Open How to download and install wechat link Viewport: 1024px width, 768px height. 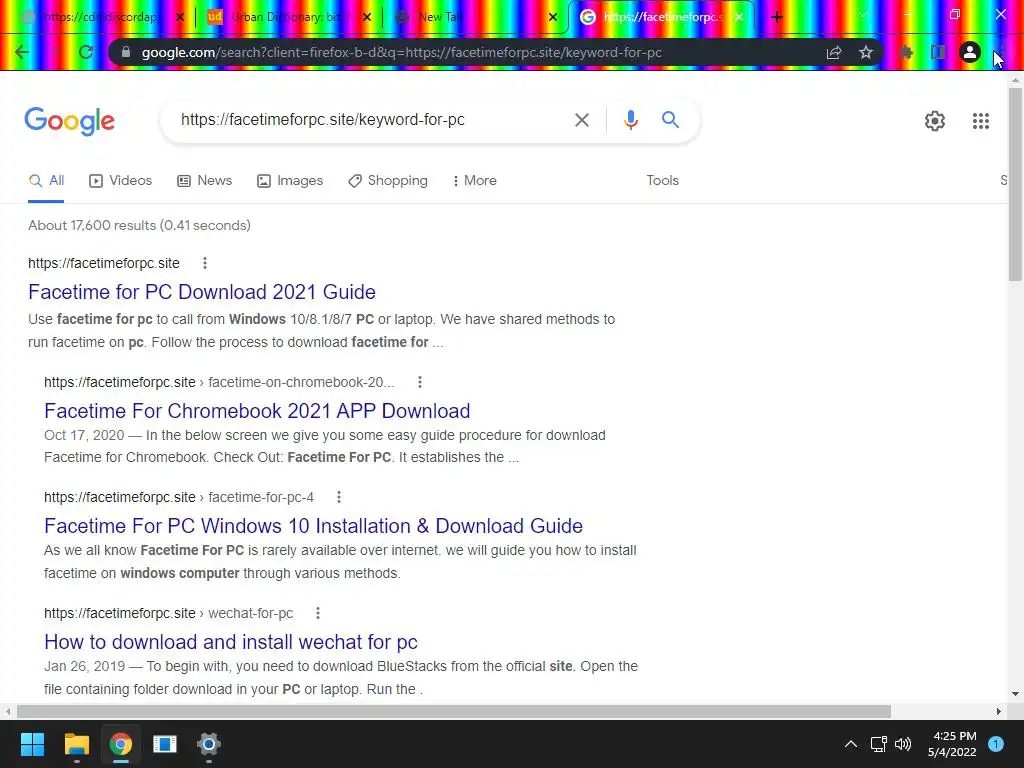click(x=231, y=642)
